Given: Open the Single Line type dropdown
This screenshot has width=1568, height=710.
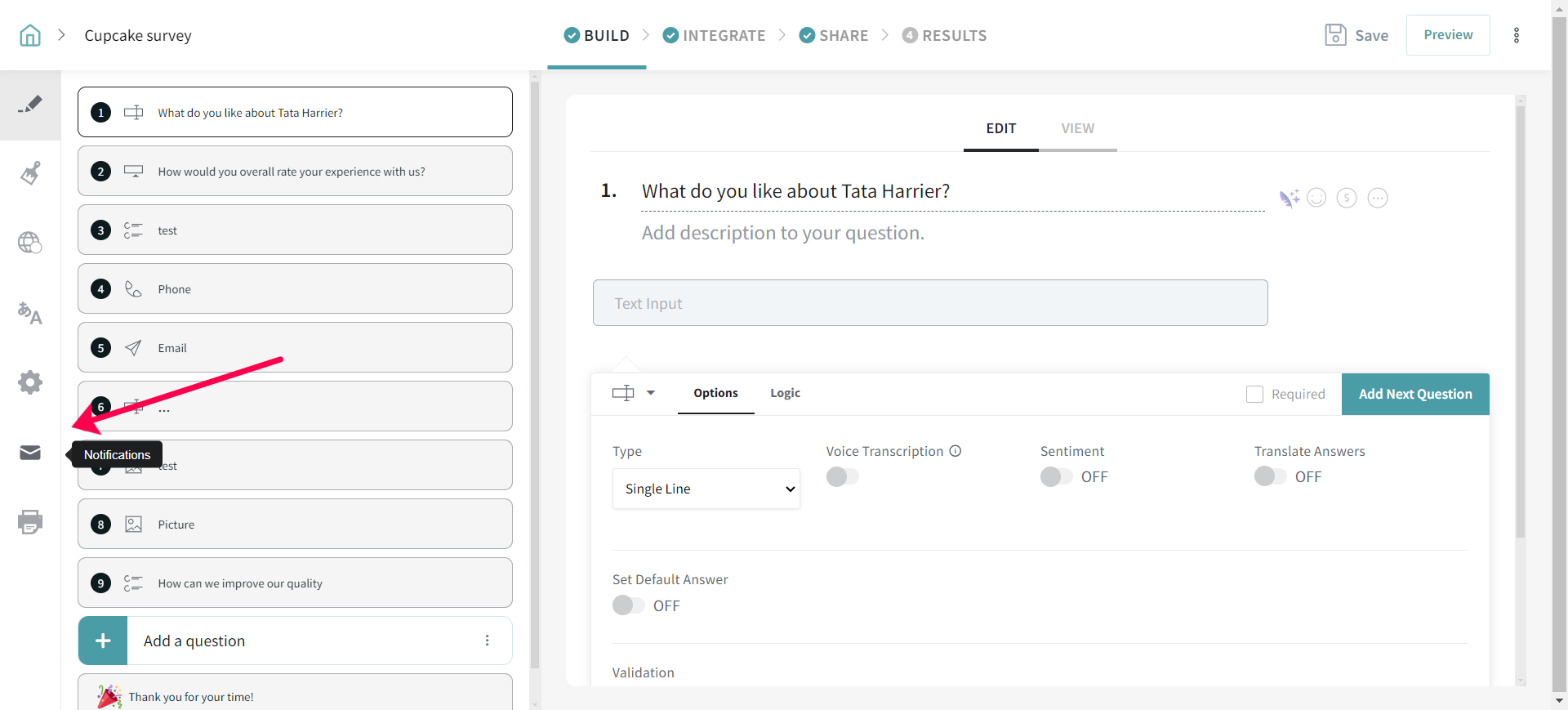Looking at the screenshot, I should 706,489.
